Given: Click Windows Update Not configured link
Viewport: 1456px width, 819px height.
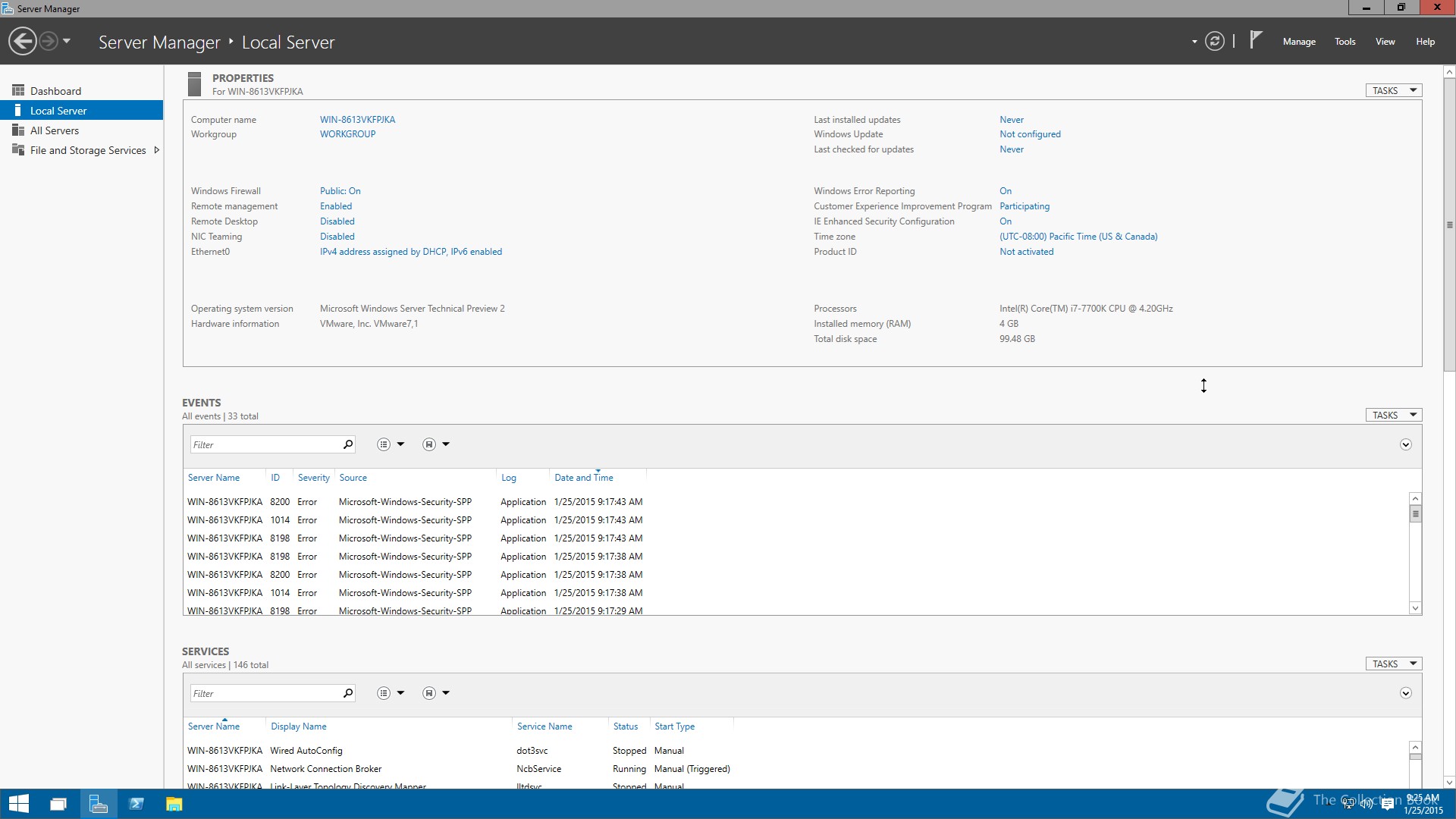Looking at the screenshot, I should (x=1030, y=134).
